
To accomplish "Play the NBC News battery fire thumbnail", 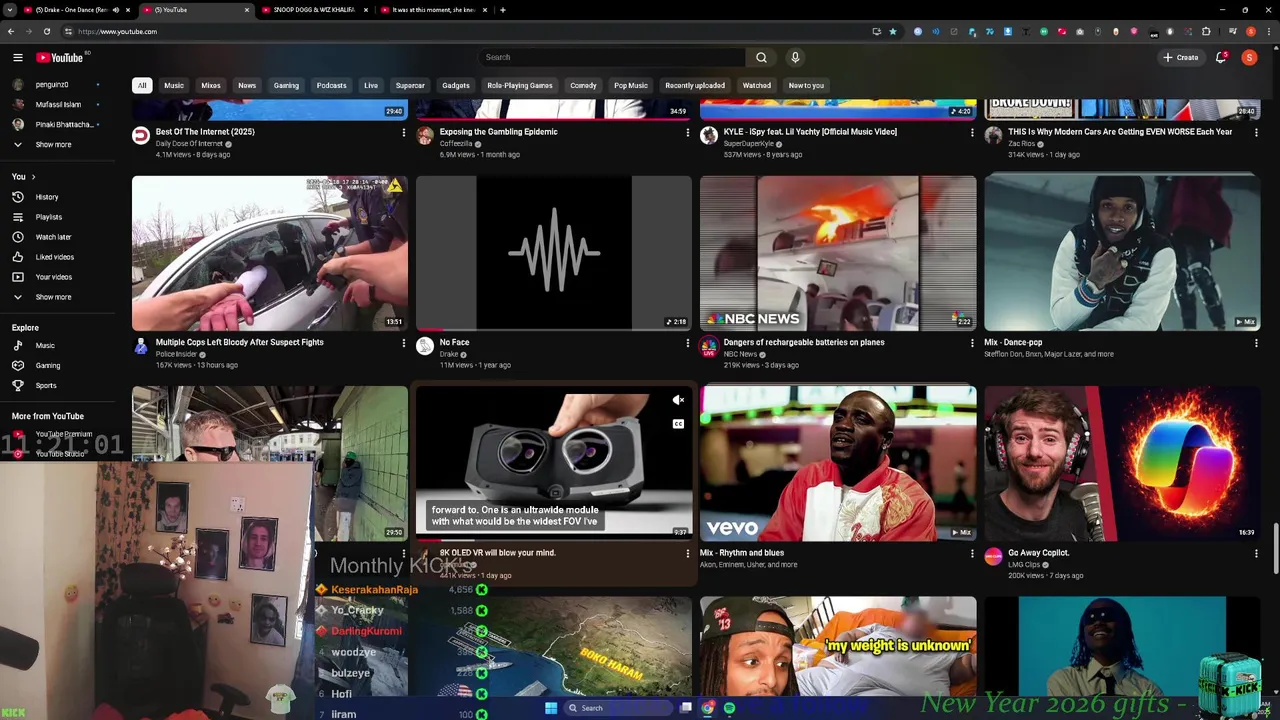I will (x=838, y=253).
